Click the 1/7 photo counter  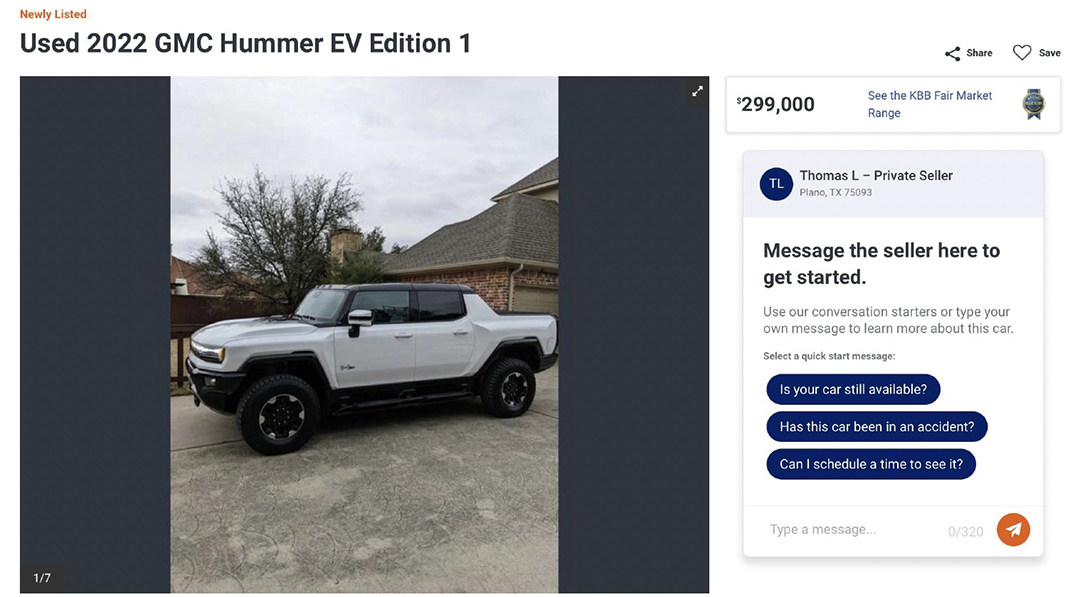42,578
